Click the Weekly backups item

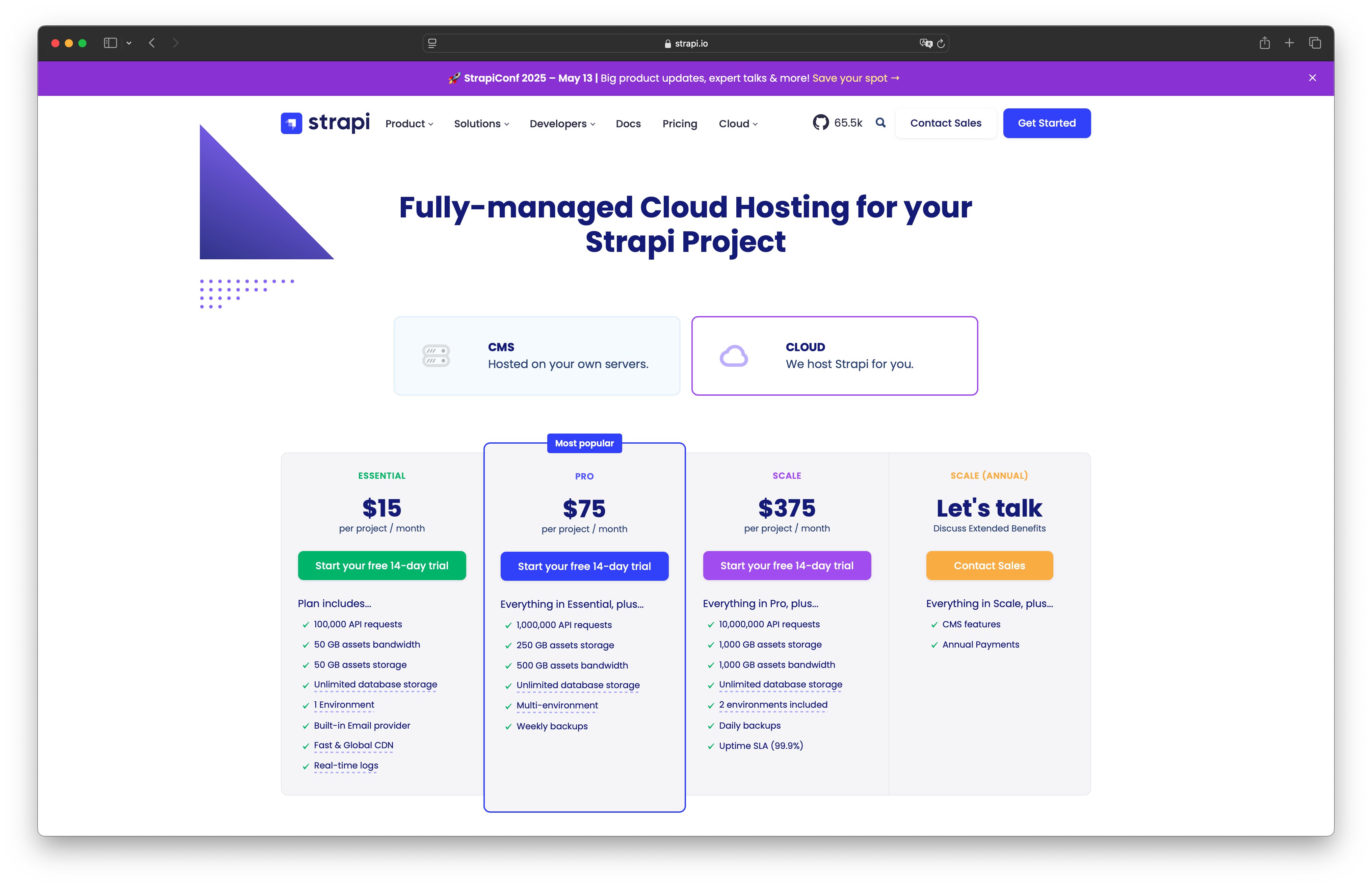(x=552, y=726)
